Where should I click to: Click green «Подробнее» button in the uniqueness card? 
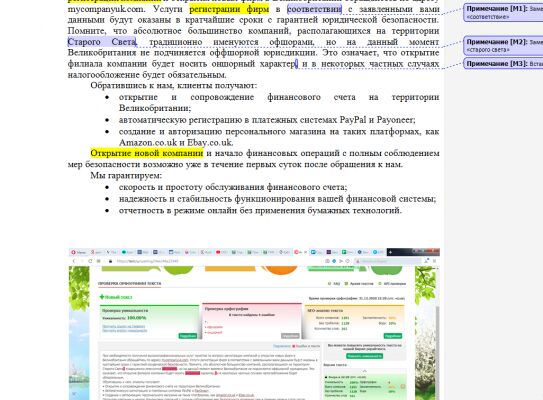tap(188, 336)
